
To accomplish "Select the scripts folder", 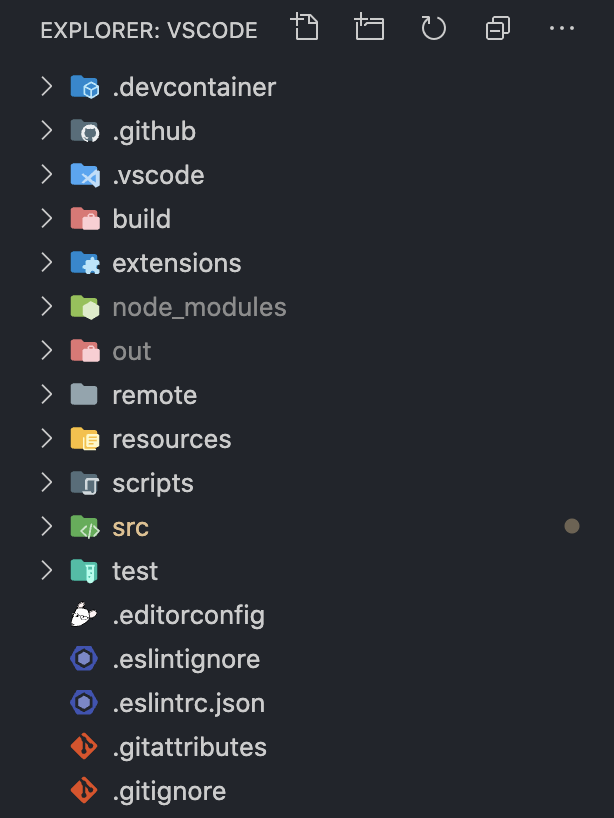I will 154,482.
